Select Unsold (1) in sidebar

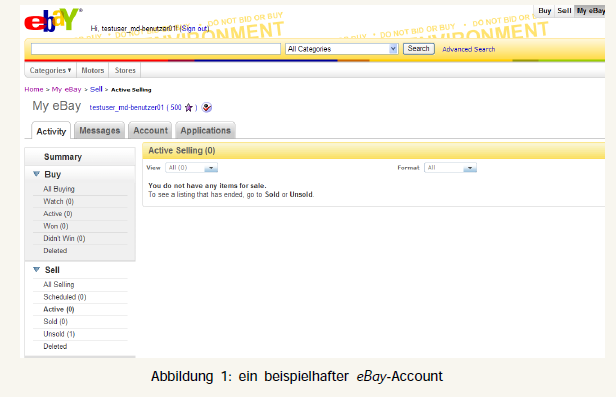(x=59, y=334)
